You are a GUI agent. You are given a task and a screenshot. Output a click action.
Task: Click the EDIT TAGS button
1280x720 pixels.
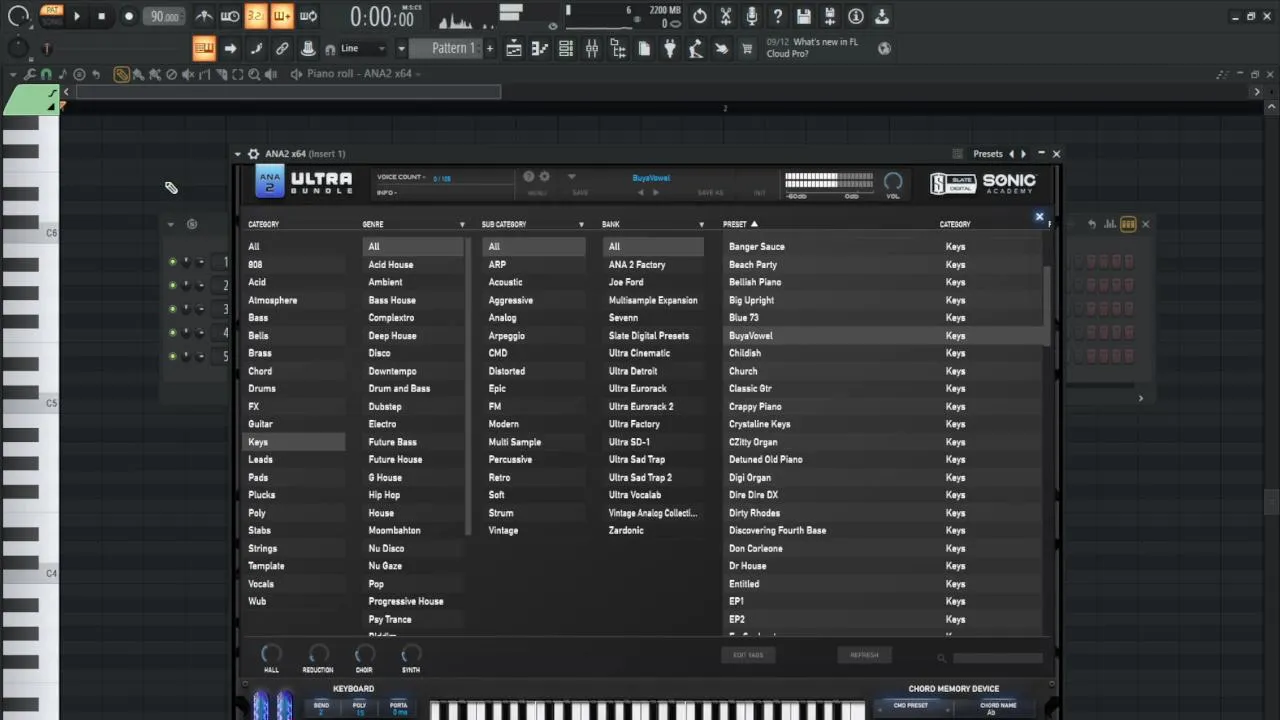point(748,655)
